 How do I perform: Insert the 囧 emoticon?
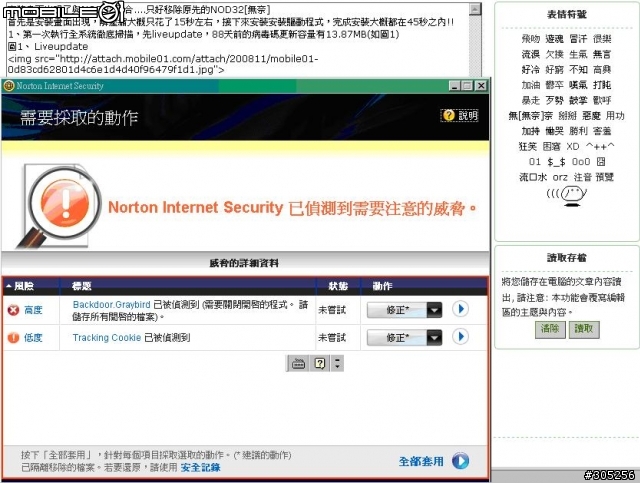click(x=601, y=162)
